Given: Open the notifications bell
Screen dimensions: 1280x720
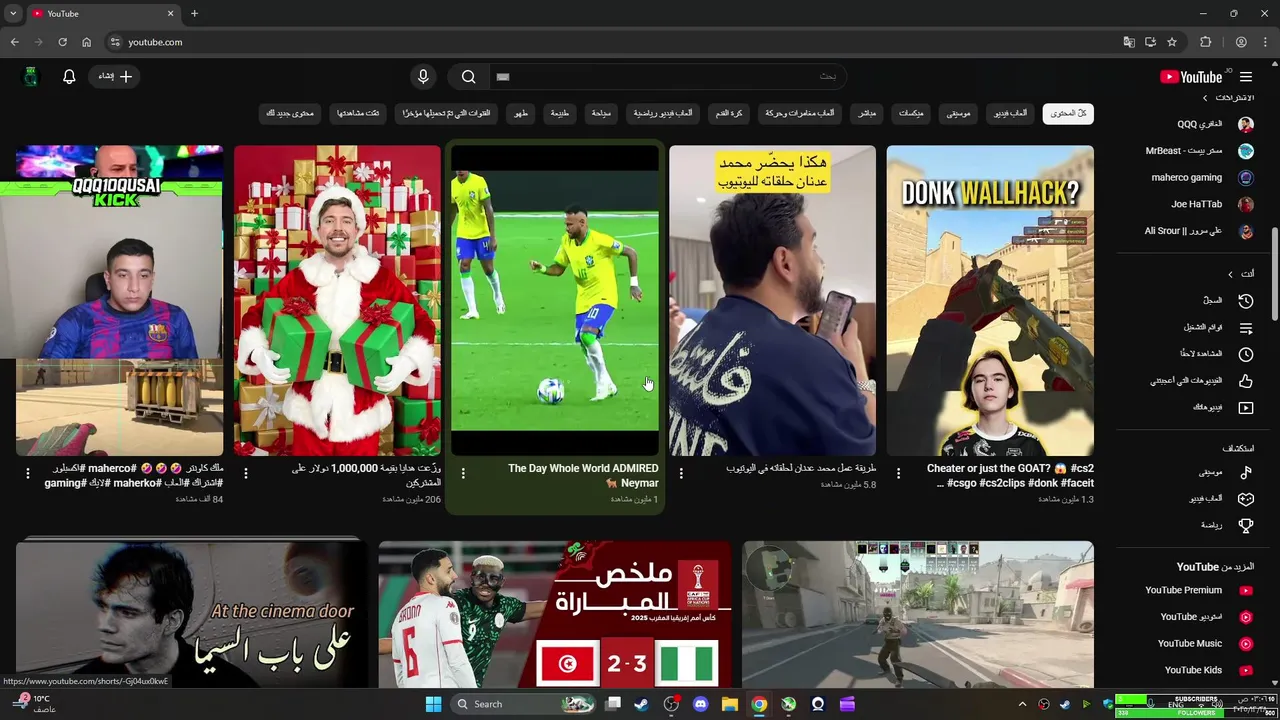Looking at the screenshot, I should (69, 76).
